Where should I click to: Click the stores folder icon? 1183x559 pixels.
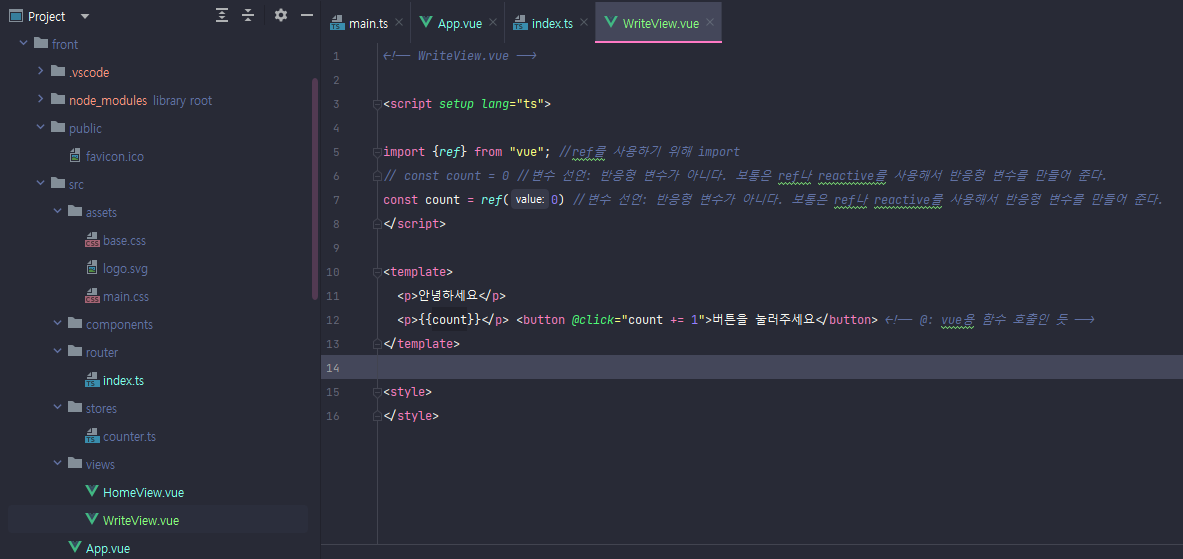(75, 407)
